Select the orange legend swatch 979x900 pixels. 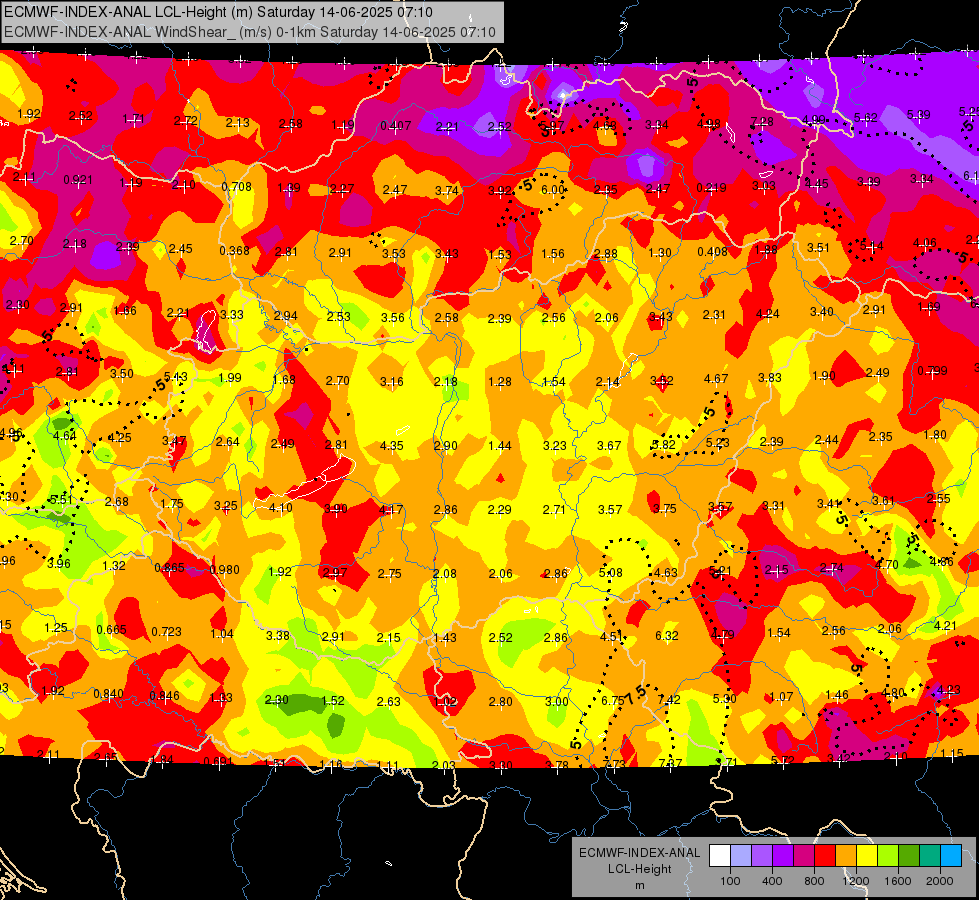click(x=846, y=856)
